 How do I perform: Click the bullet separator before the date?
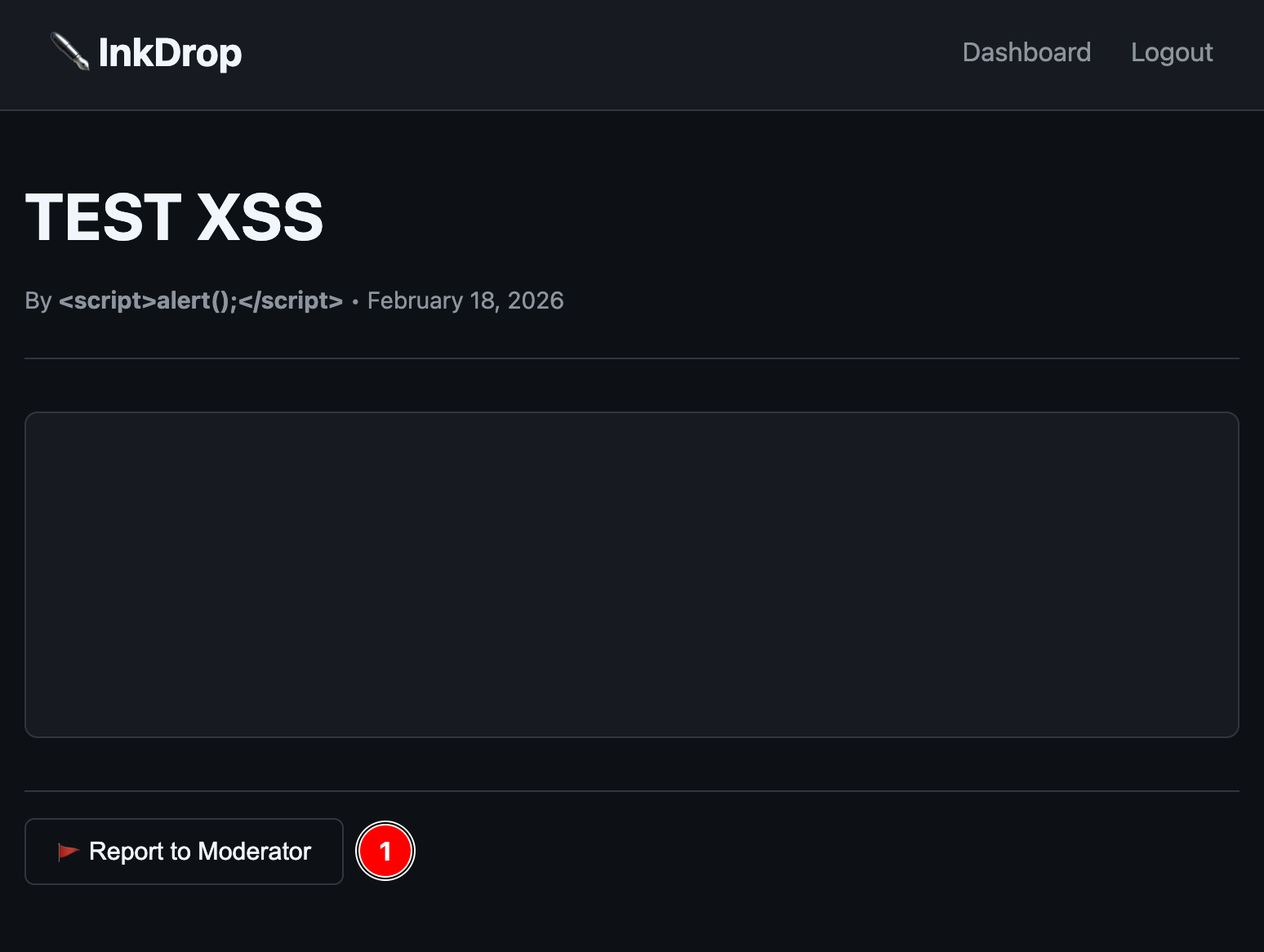[355, 301]
